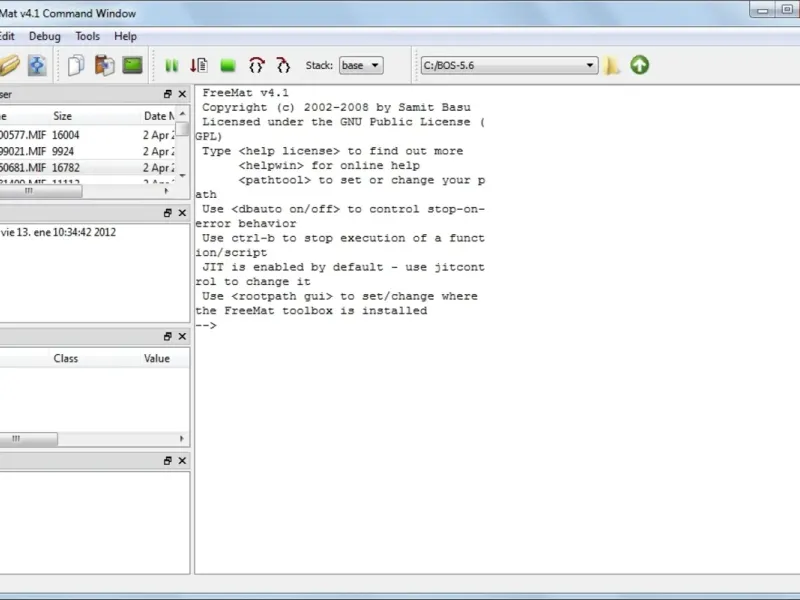Click the green screen toolbar icon
The image size is (800, 600).
coord(133,65)
